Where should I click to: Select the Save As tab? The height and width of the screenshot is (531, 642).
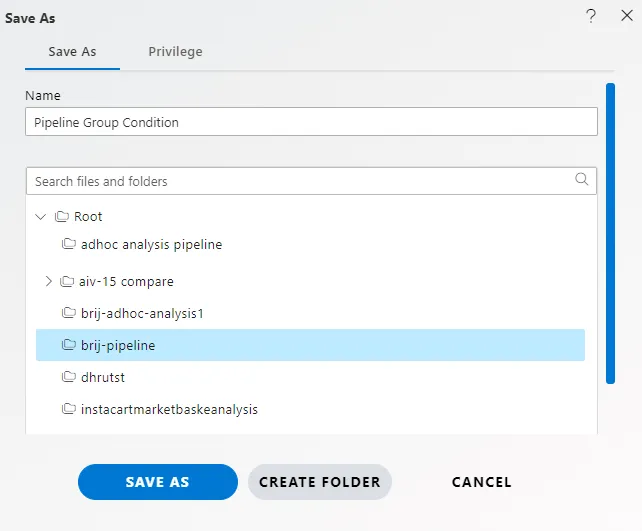[x=72, y=52]
